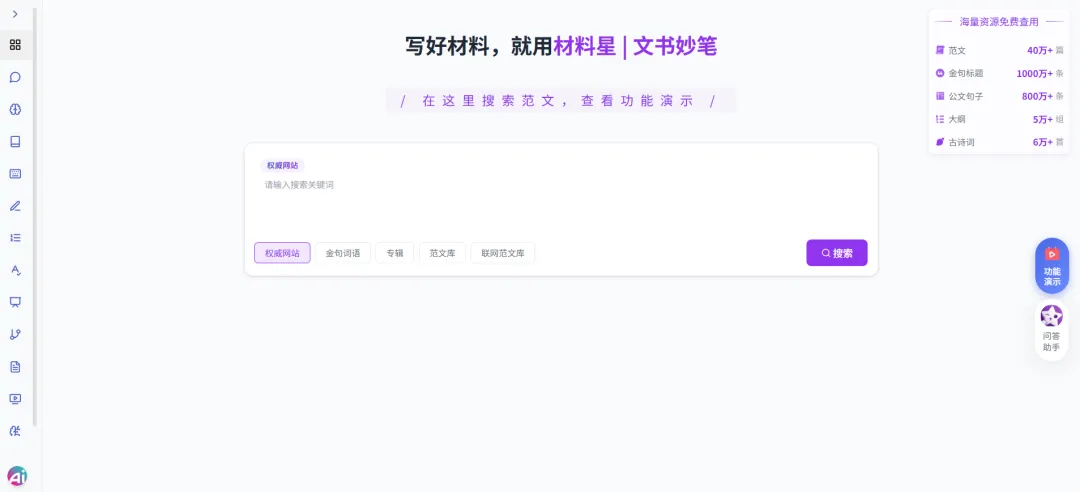This screenshot has width=1080, height=492.
Task: Click the sidebar vertical scrollbar
Action: tap(34, 217)
